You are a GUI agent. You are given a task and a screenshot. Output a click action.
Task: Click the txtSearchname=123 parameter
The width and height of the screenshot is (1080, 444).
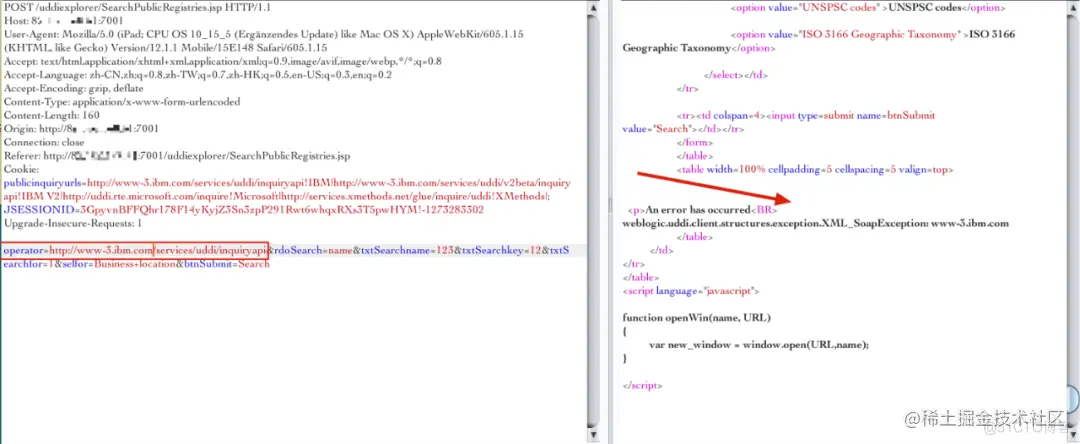point(406,251)
